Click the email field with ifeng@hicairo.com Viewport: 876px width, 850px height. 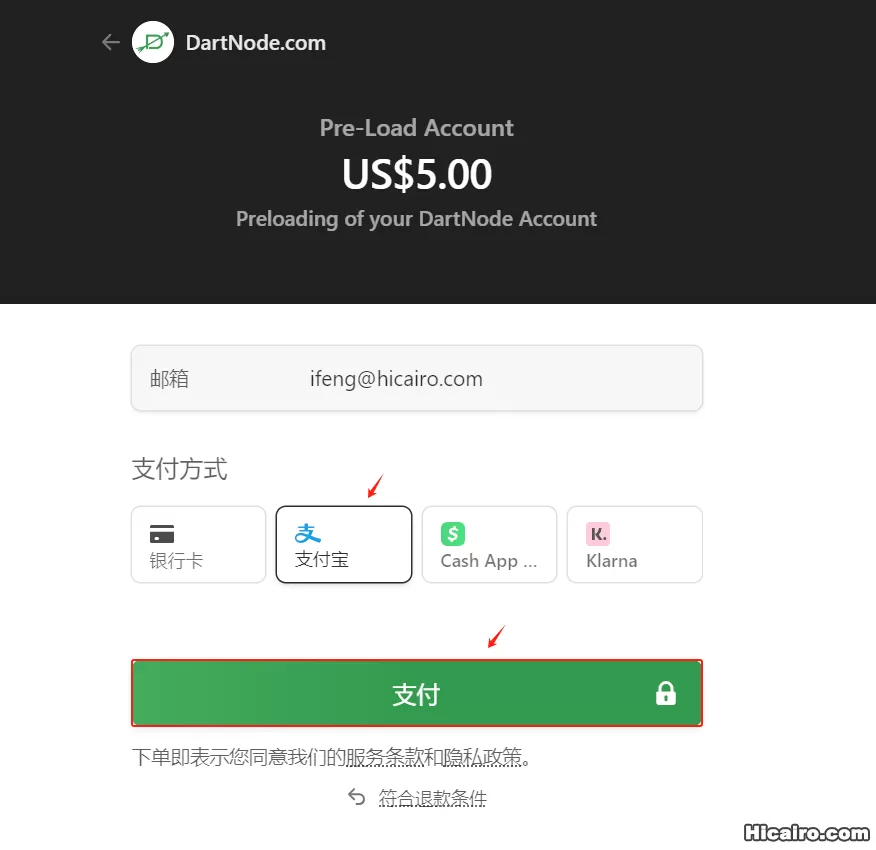417,378
